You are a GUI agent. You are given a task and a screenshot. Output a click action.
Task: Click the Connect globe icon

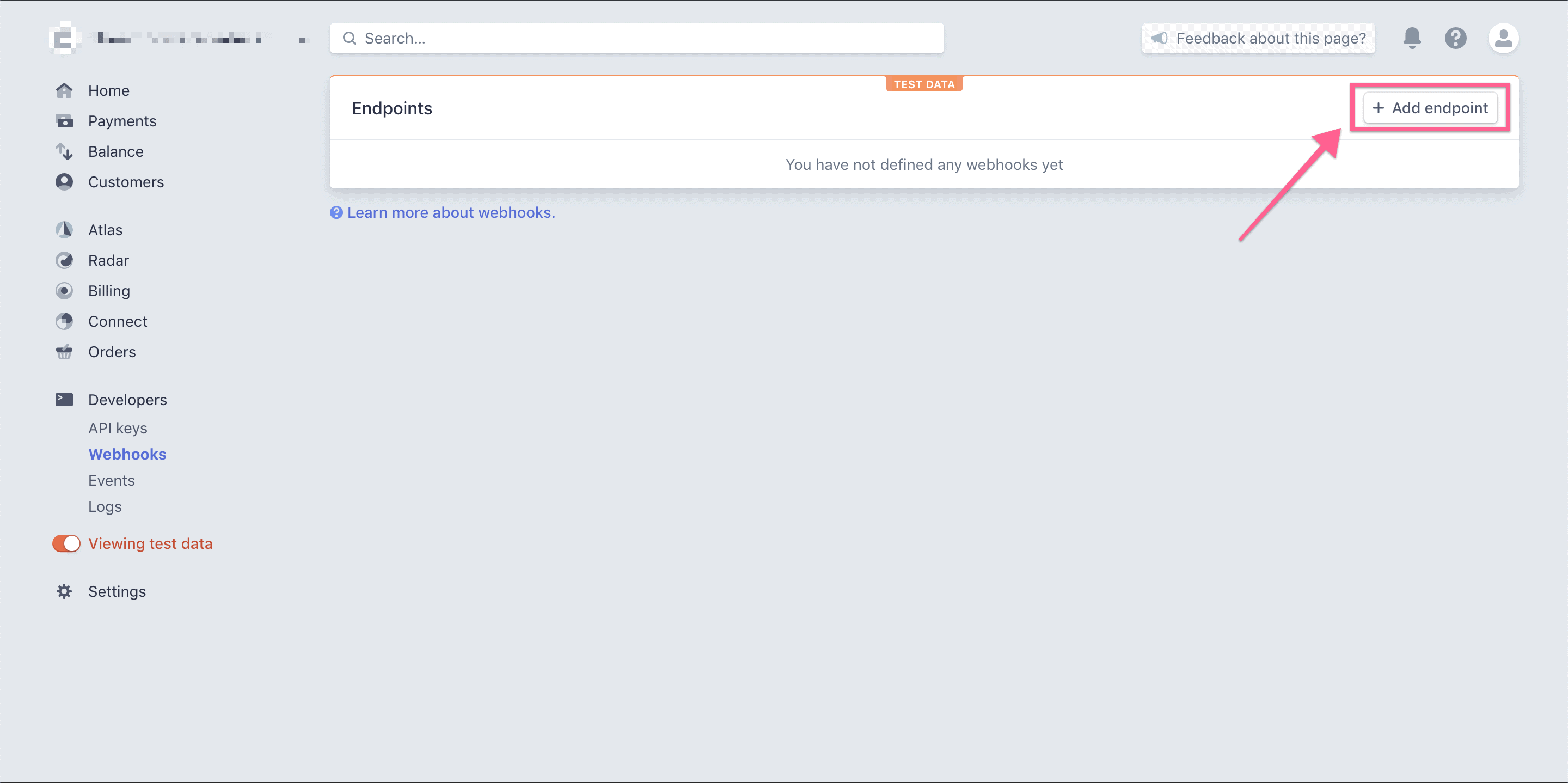pos(64,321)
